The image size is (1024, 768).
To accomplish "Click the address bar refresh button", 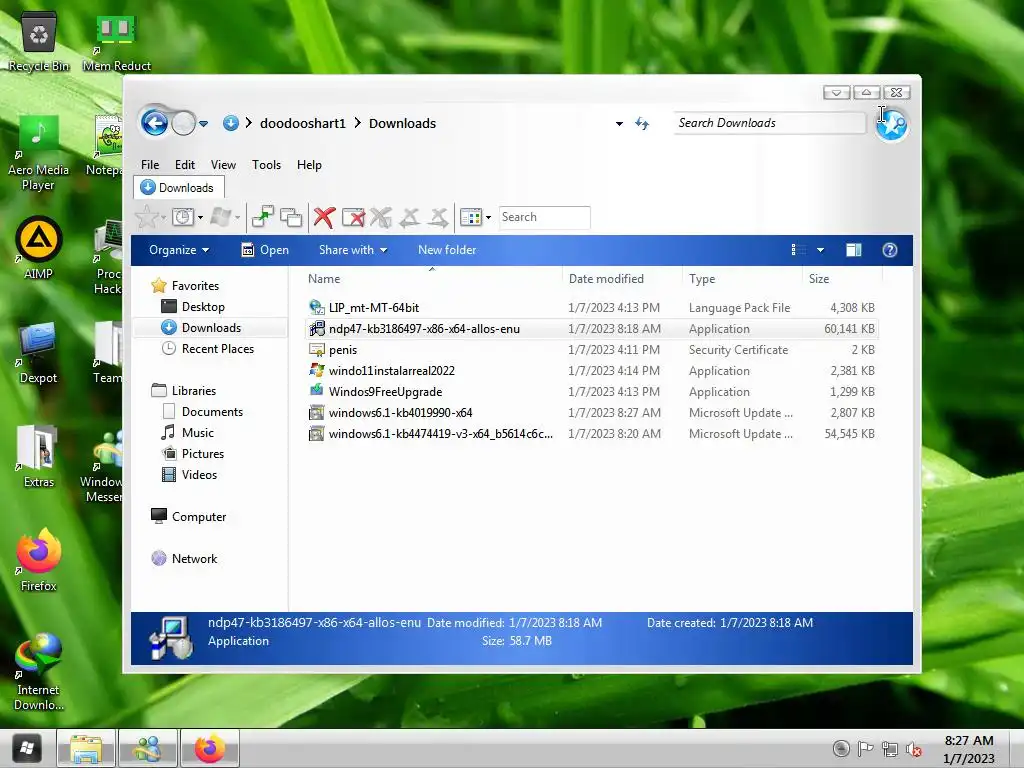I will pyautogui.click(x=642, y=123).
